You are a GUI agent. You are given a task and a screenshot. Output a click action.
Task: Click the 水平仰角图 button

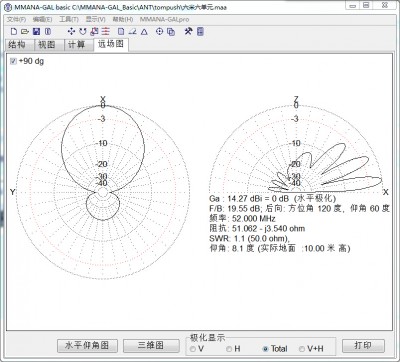click(87, 346)
